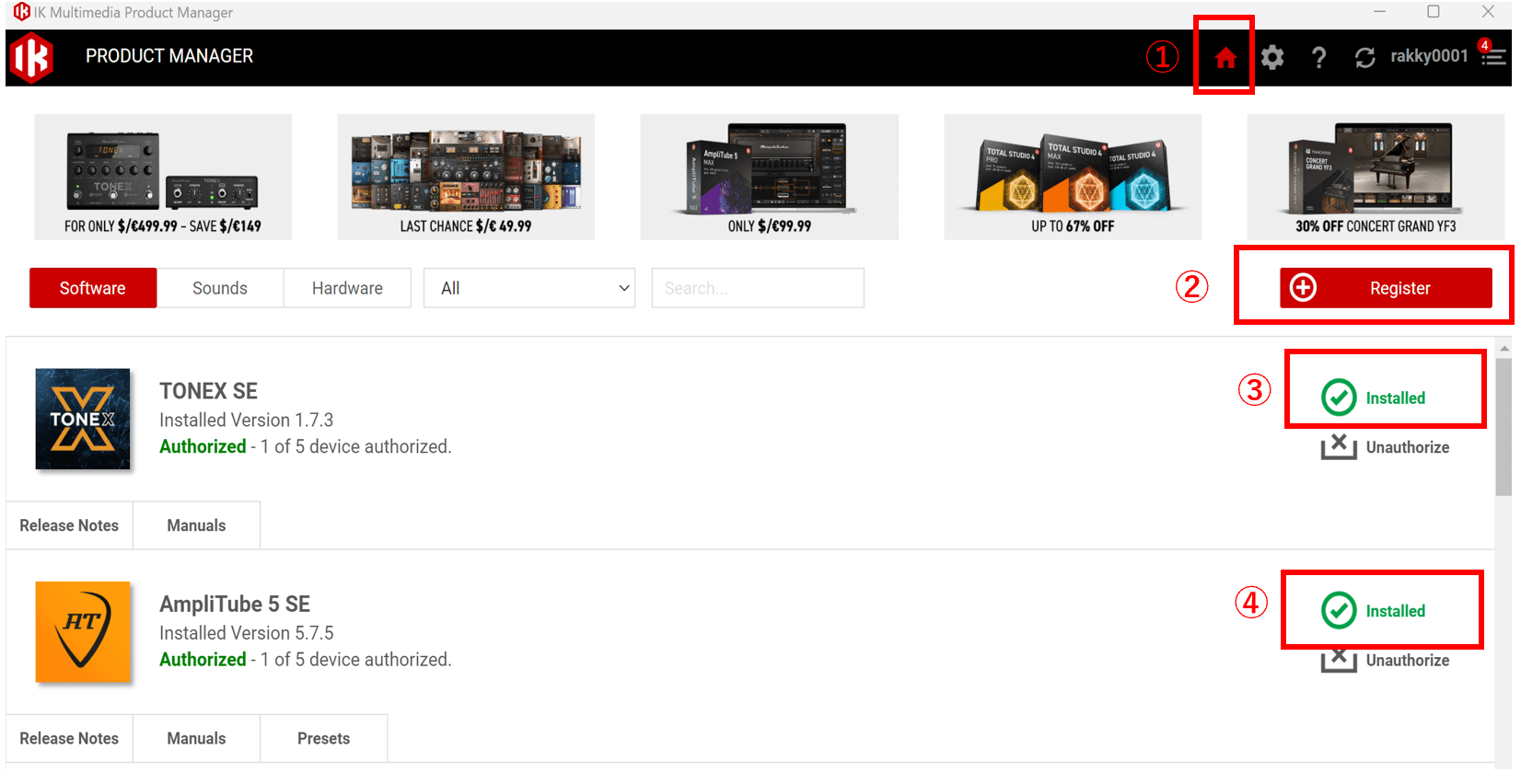Open the Last Chance $/€49.99 promo banner

pyautogui.click(x=466, y=177)
